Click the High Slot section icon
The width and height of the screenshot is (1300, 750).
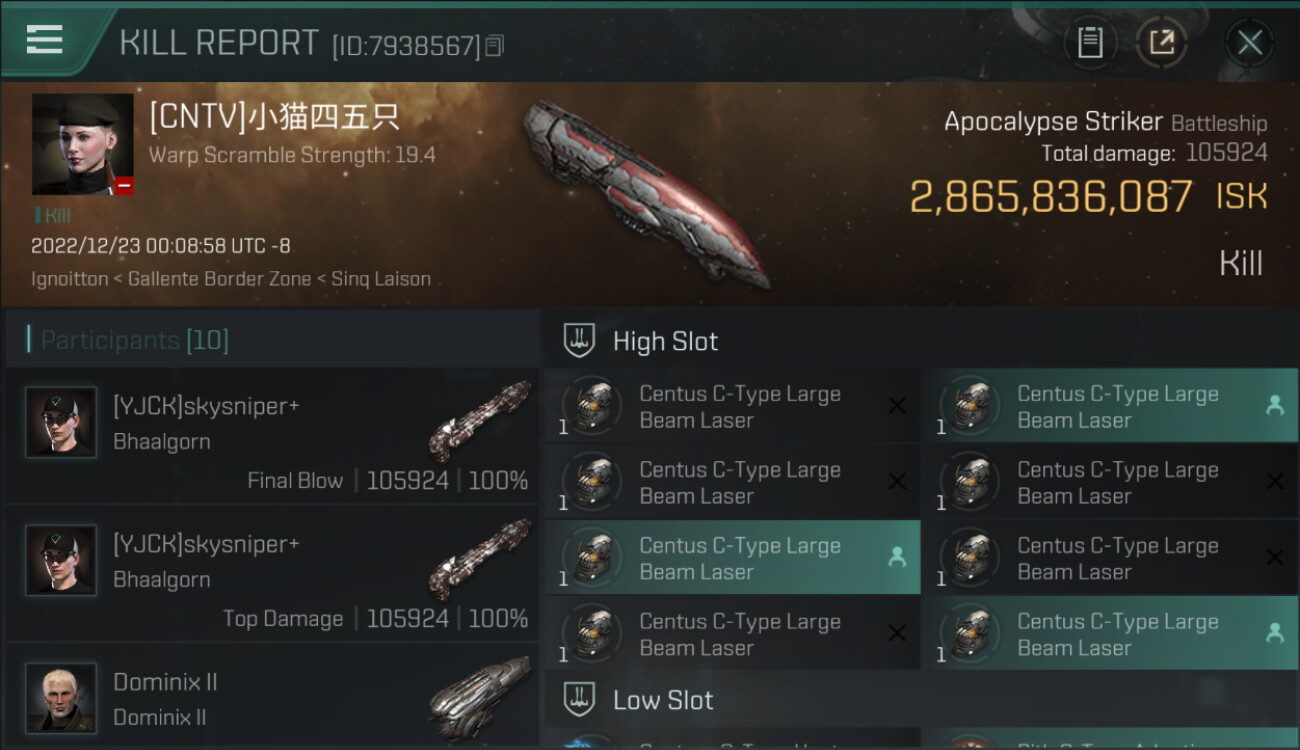pyautogui.click(x=580, y=340)
